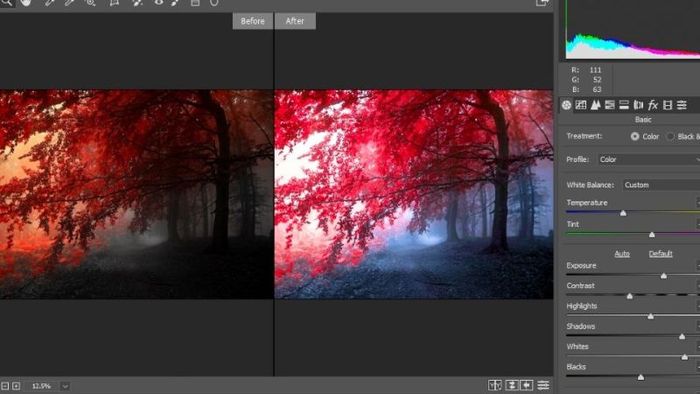Click the After preview image

[x=414, y=195]
